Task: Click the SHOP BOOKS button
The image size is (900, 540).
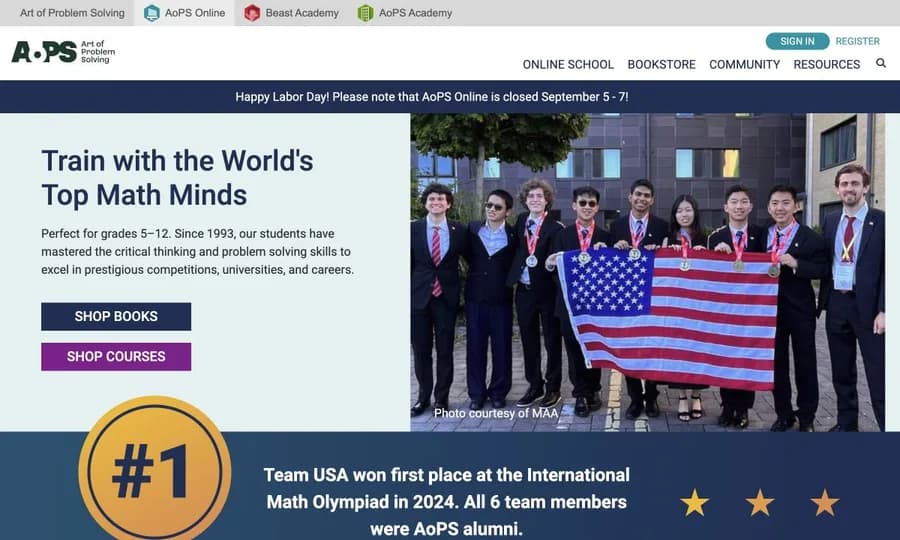Action: click(116, 316)
